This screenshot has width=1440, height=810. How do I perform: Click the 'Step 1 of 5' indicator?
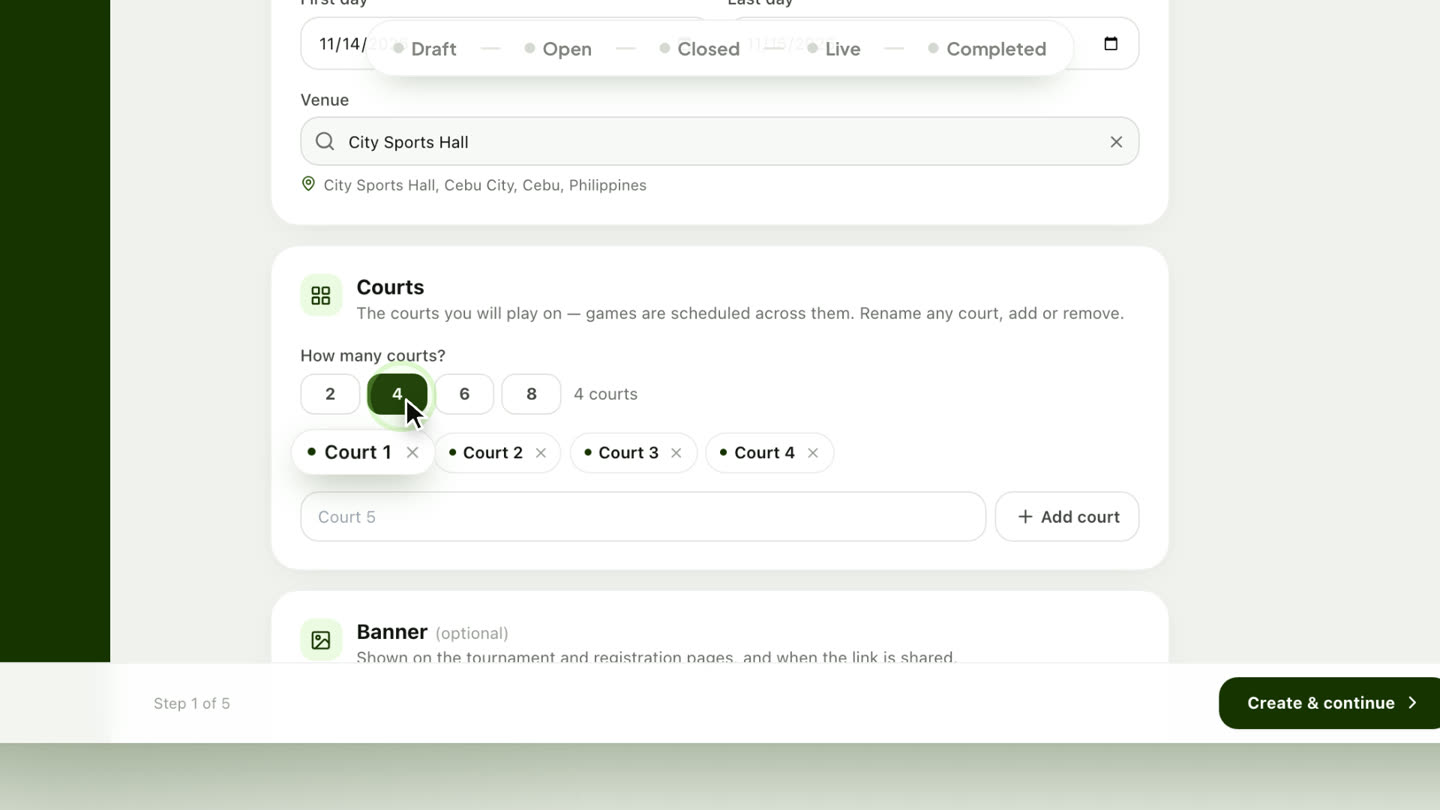click(192, 703)
